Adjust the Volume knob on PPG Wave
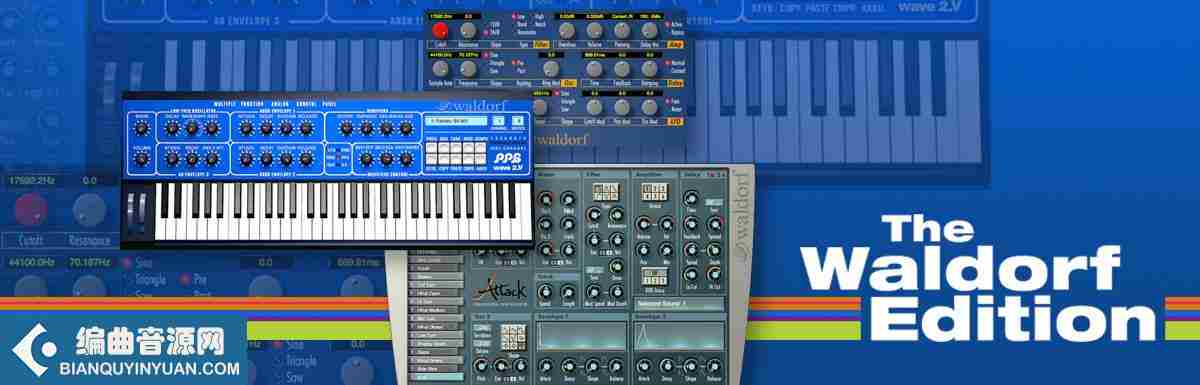1200x385 pixels. [141, 159]
